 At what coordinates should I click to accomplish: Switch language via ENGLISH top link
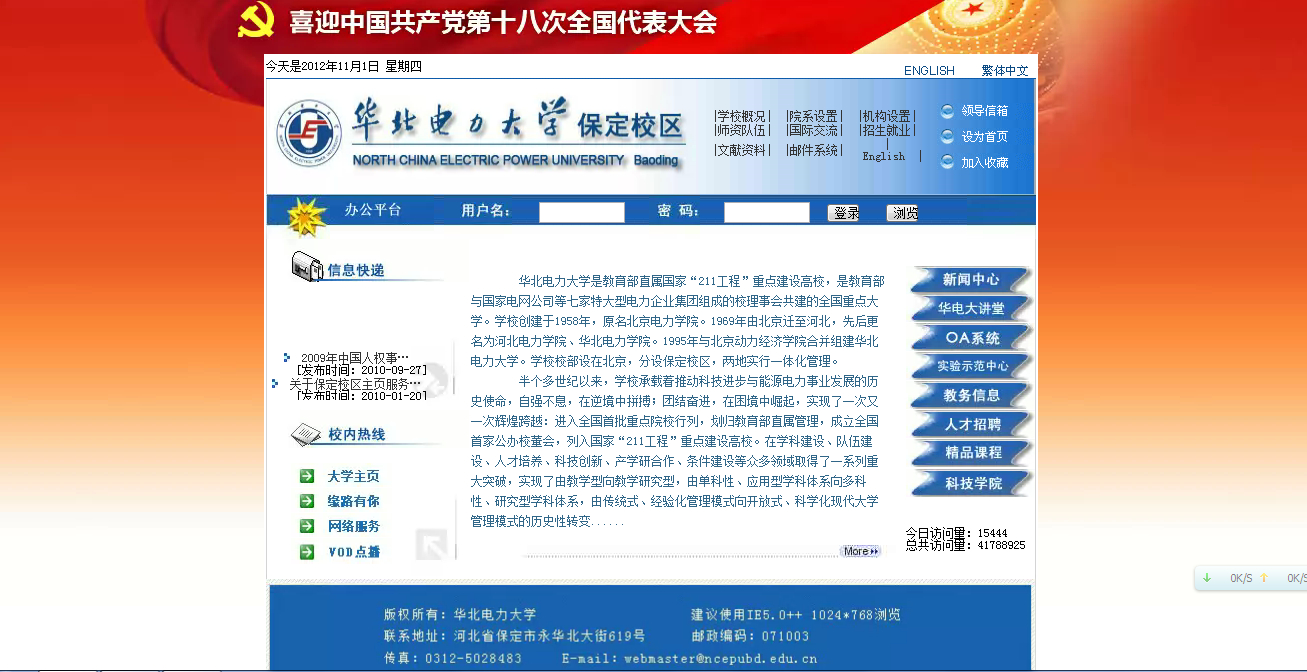click(929, 70)
